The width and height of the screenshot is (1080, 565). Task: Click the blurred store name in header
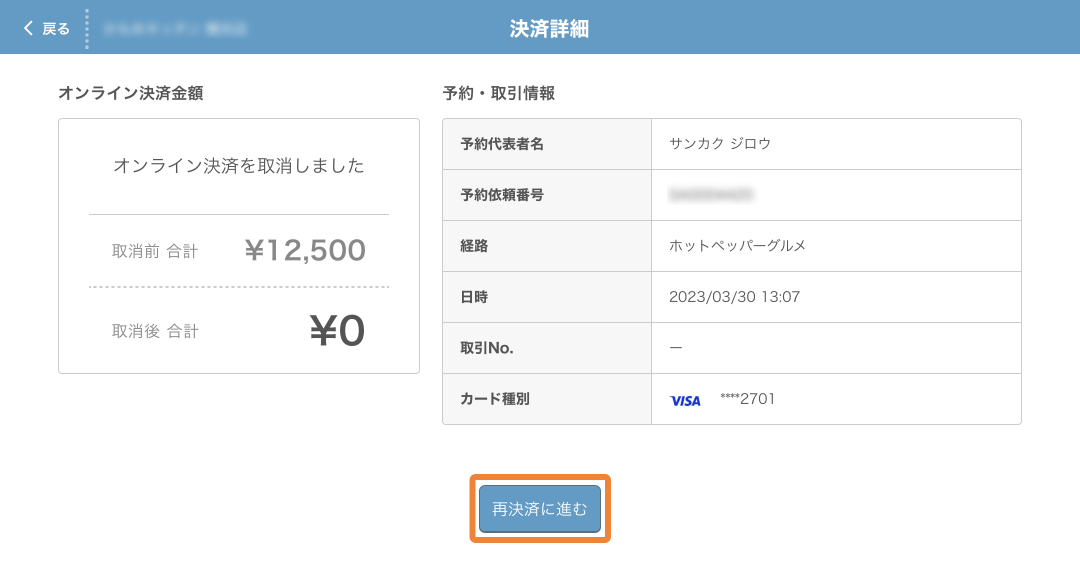175,29
